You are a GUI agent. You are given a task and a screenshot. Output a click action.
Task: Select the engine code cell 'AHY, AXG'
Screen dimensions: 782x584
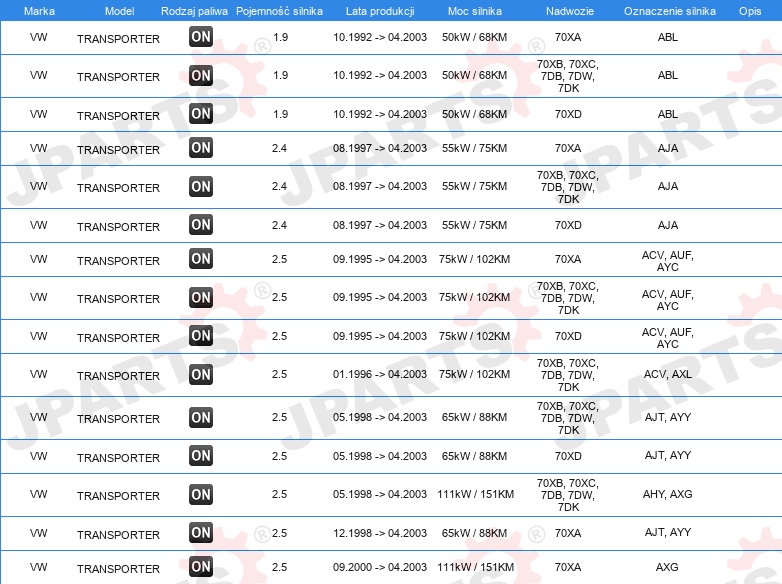coord(667,494)
